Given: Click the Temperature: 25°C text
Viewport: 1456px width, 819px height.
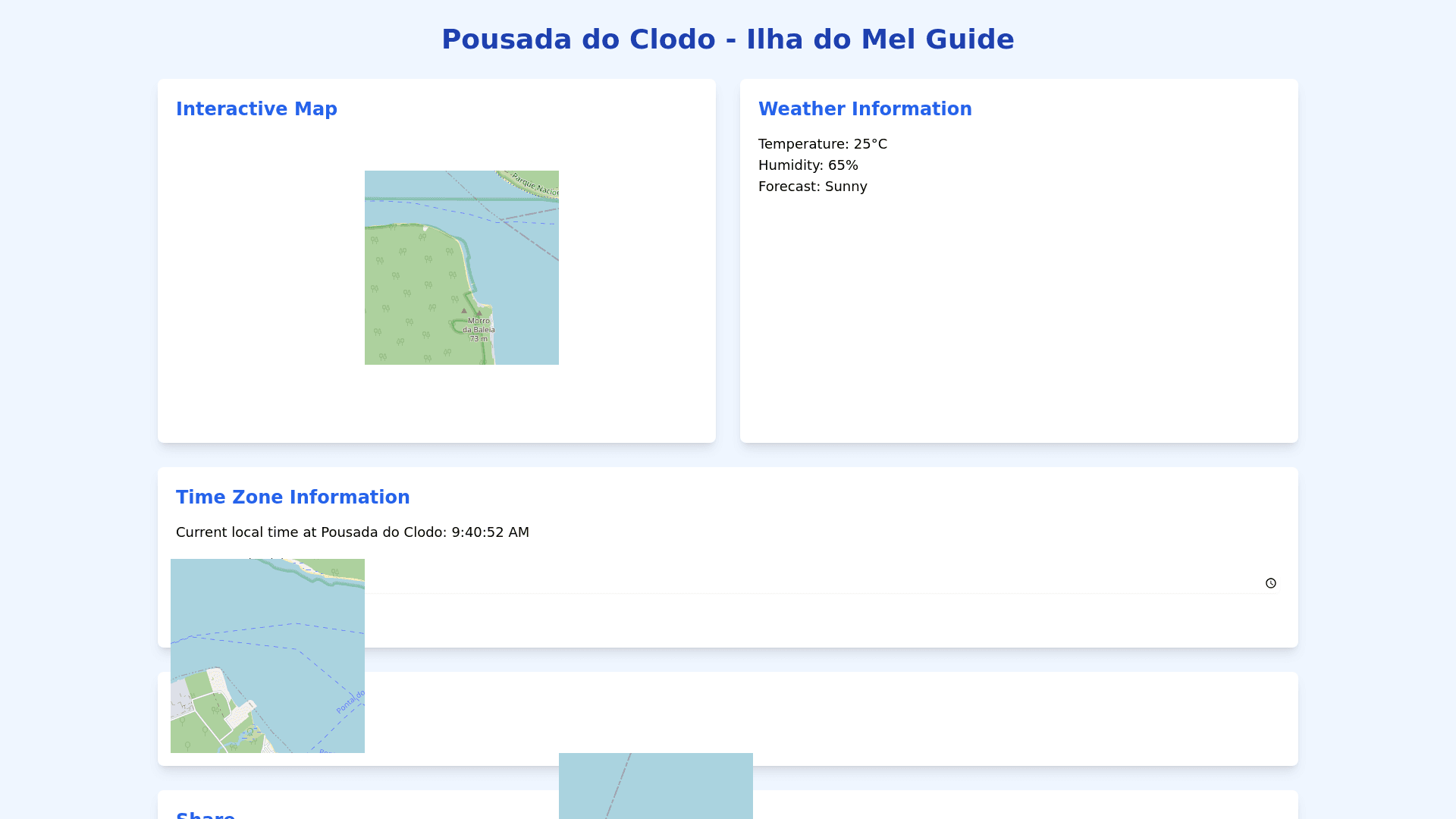Looking at the screenshot, I should (x=822, y=144).
